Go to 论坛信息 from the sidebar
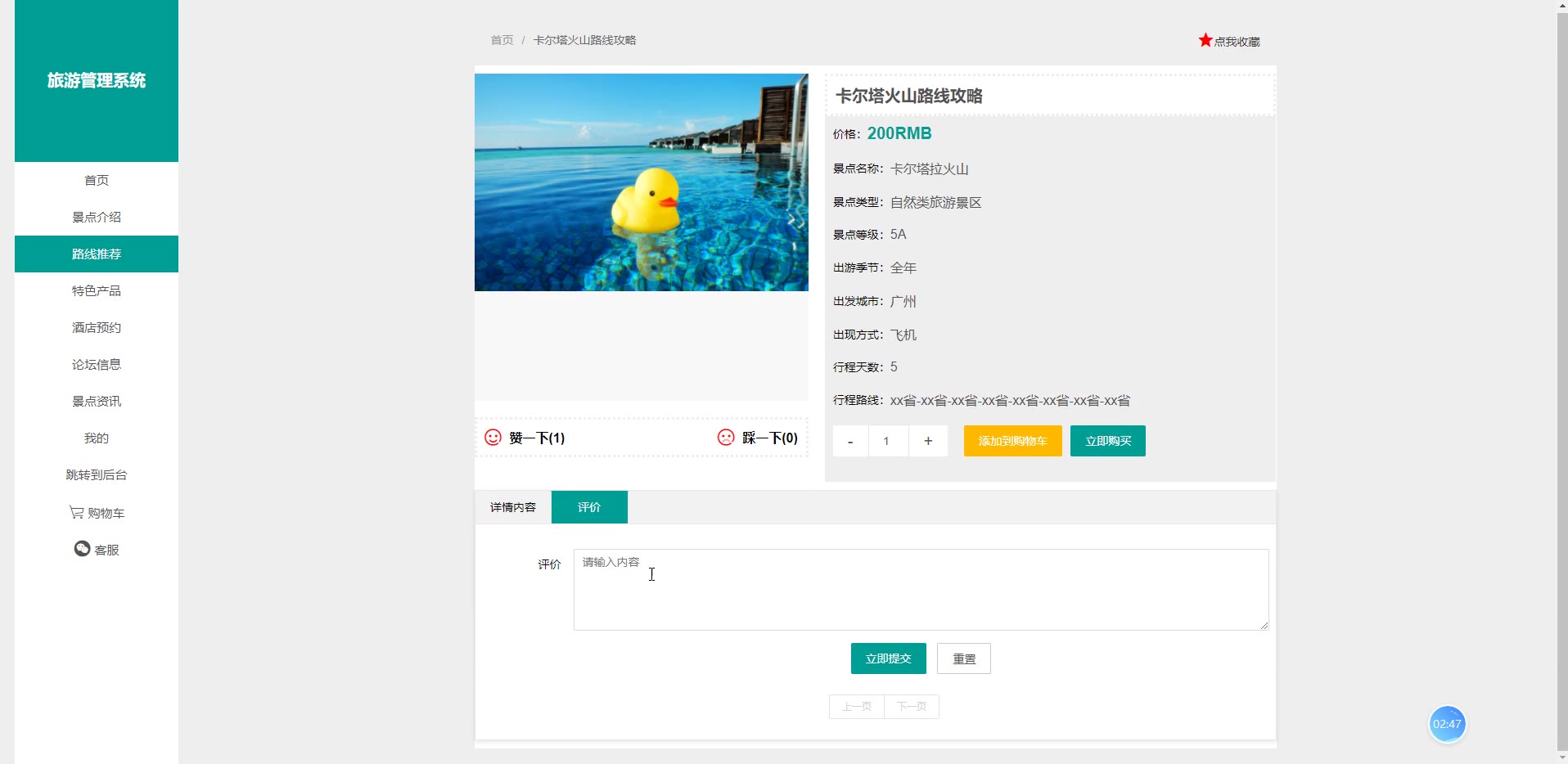1568x764 pixels. [96, 364]
